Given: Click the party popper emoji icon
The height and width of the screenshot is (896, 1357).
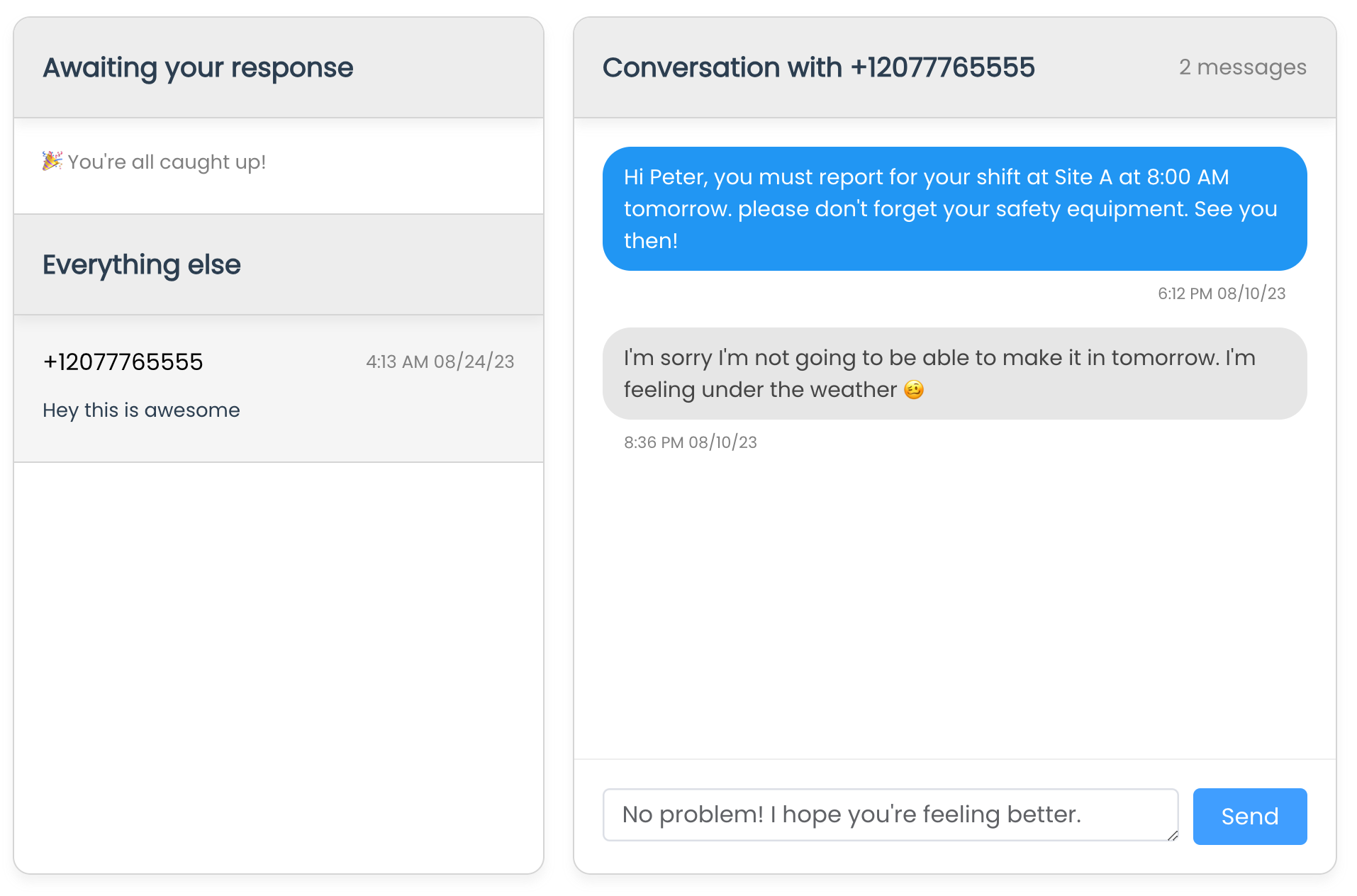Looking at the screenshot, I should (x=52, y=161).
